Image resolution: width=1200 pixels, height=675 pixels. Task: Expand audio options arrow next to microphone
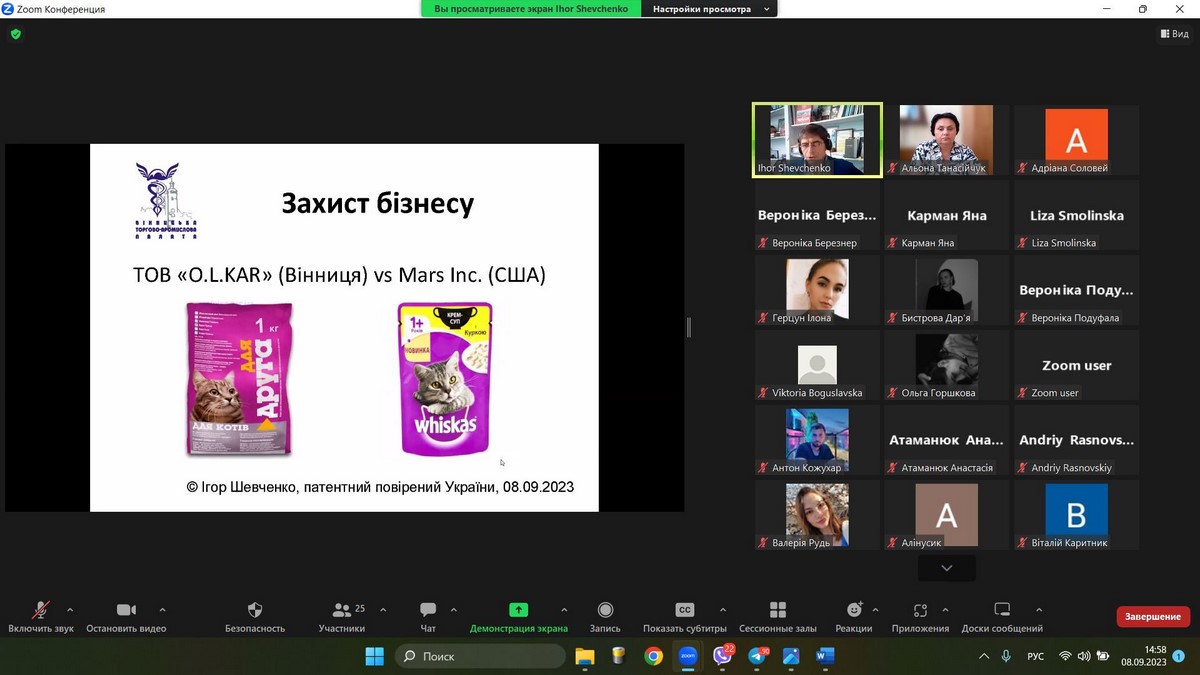pos(70,609)
